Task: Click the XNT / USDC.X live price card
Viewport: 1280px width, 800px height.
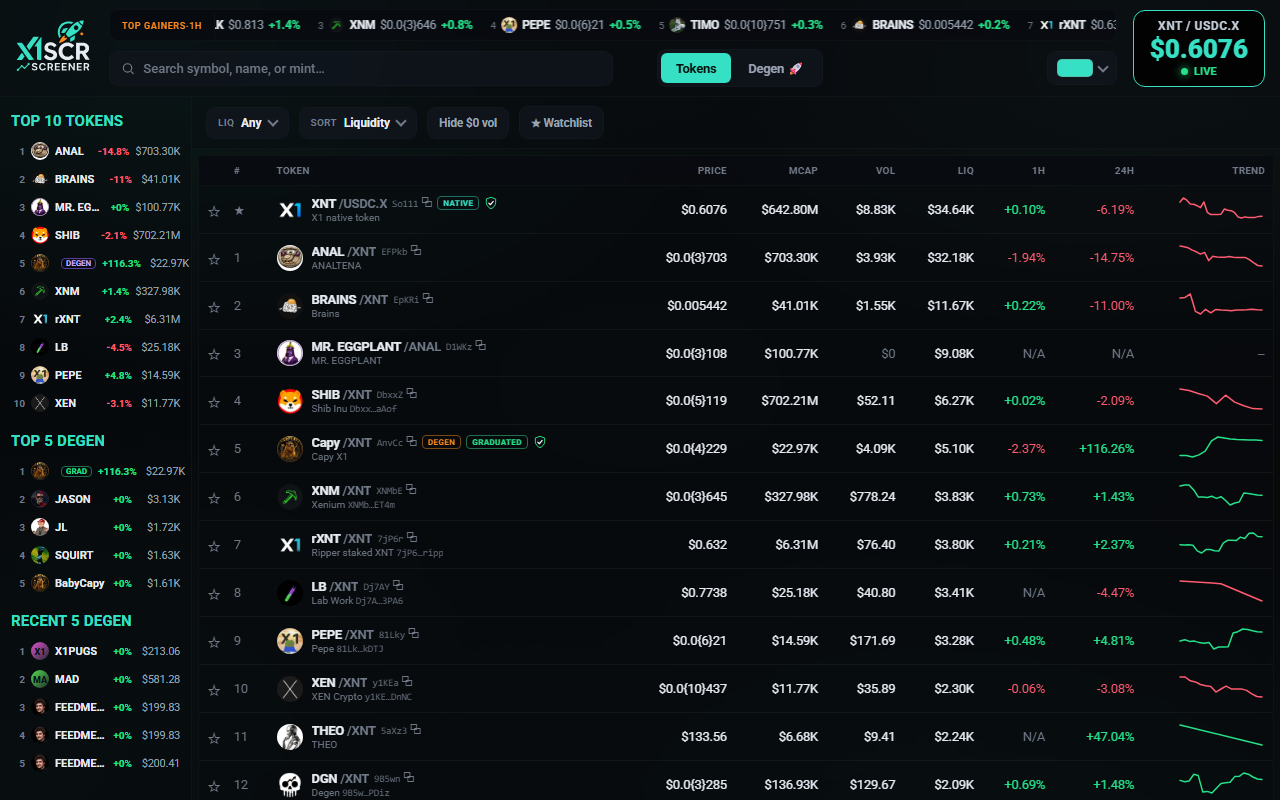Action: 1198,49
